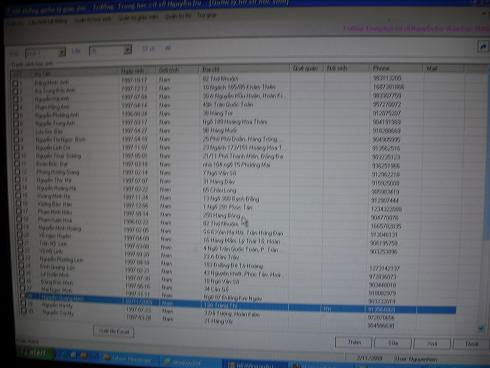Screen dimensions: 490x368
Task: Click the Địa chỉ column header
Action: pos(245,69)
